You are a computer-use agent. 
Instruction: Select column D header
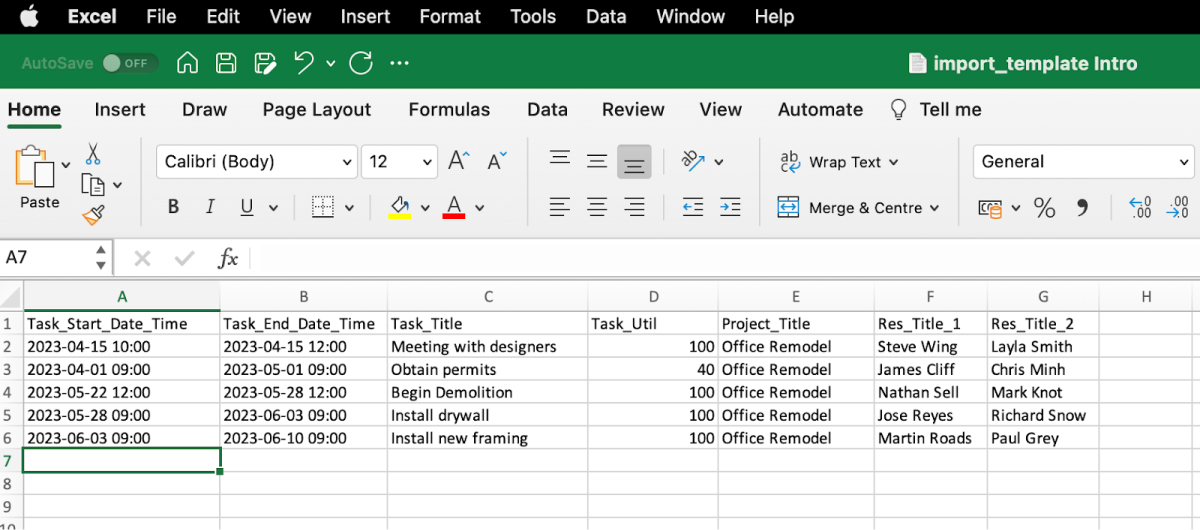653,297
